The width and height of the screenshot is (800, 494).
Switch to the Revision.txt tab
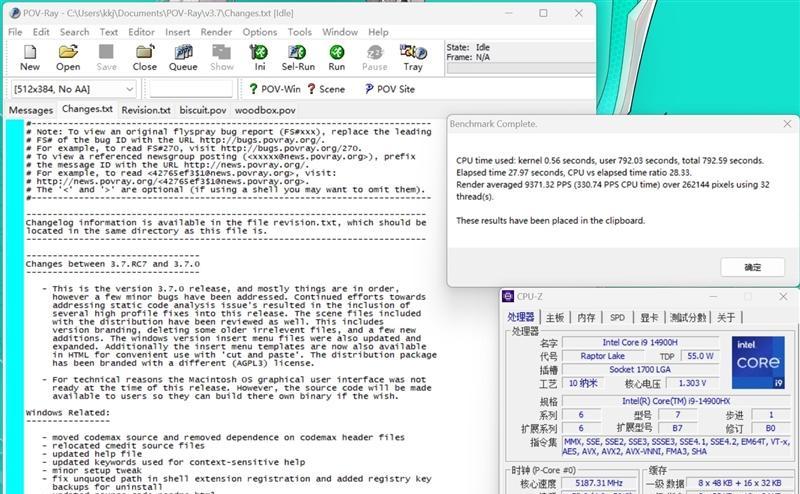point(146,110)
